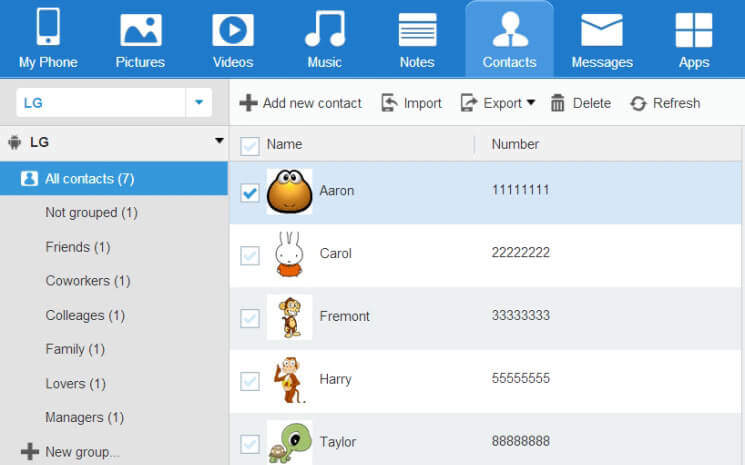The height and width of the screenshot is (465, 745).
Task: Click the name Carol
Action: [x=335, y=253]
